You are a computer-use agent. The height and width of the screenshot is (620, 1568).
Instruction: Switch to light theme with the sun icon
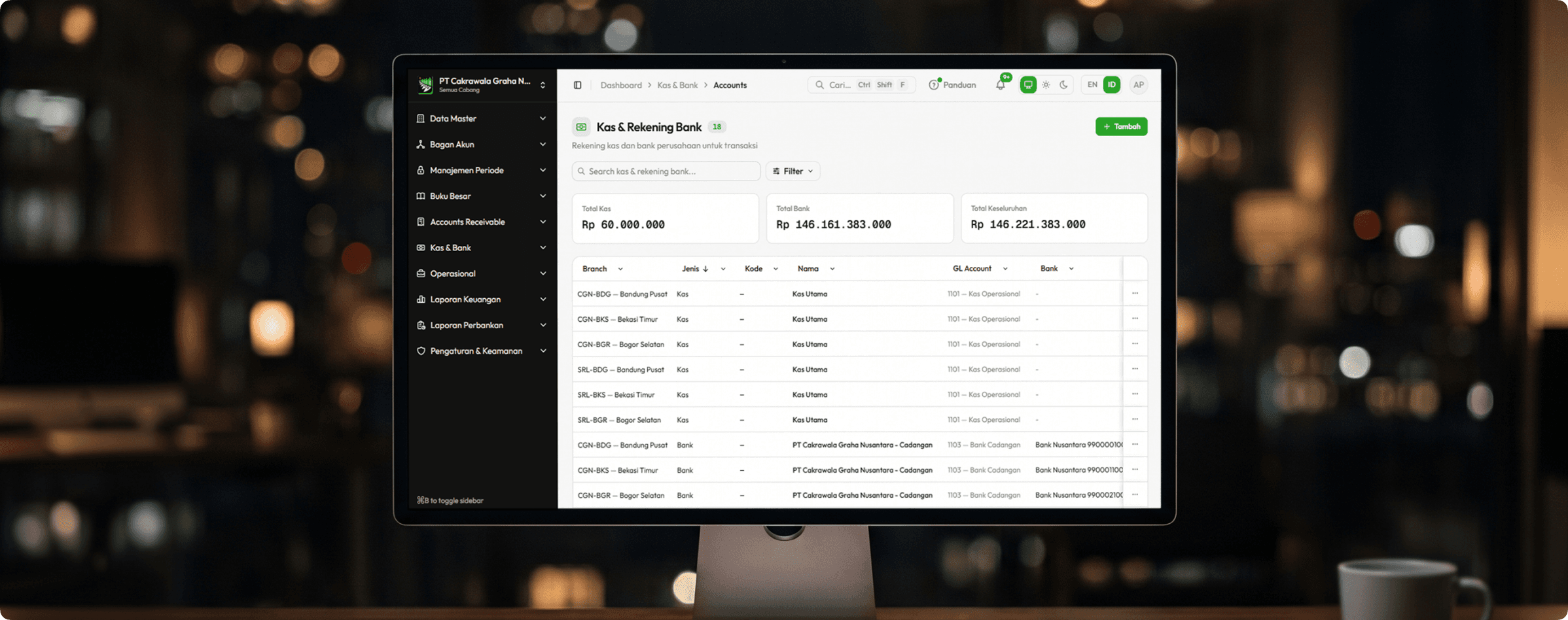point(1046,85)
